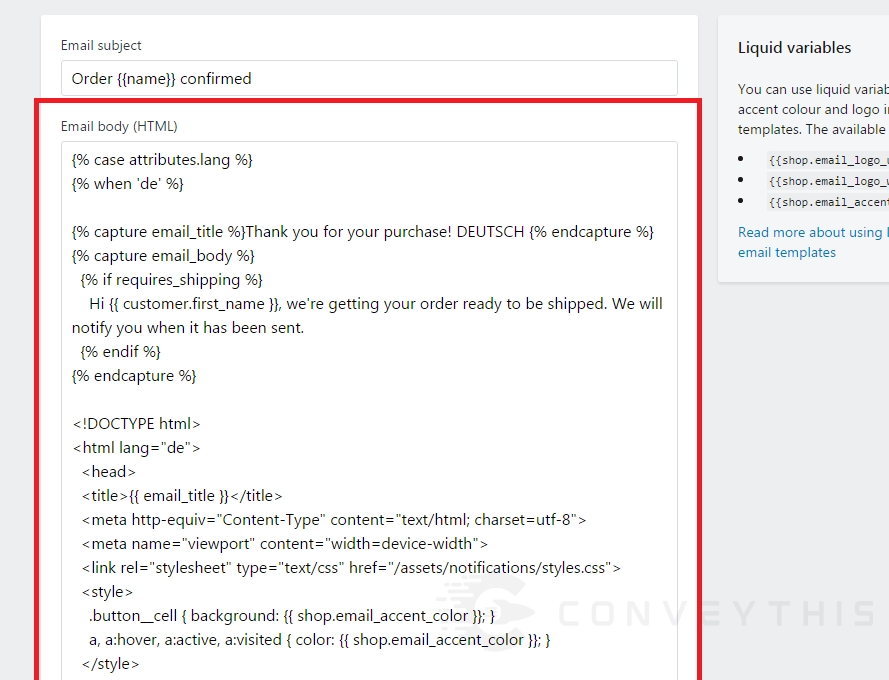The height and width of the screenshot is (680, 889).
Task: Place cursor on 'if requires_shipping' line
Action: 171,280
